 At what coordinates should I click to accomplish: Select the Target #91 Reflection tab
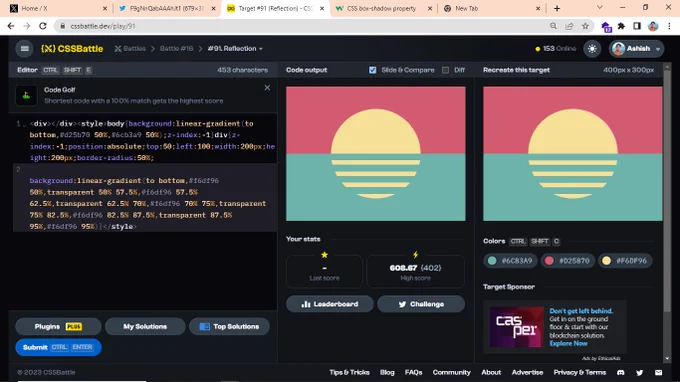click(275, 8)
